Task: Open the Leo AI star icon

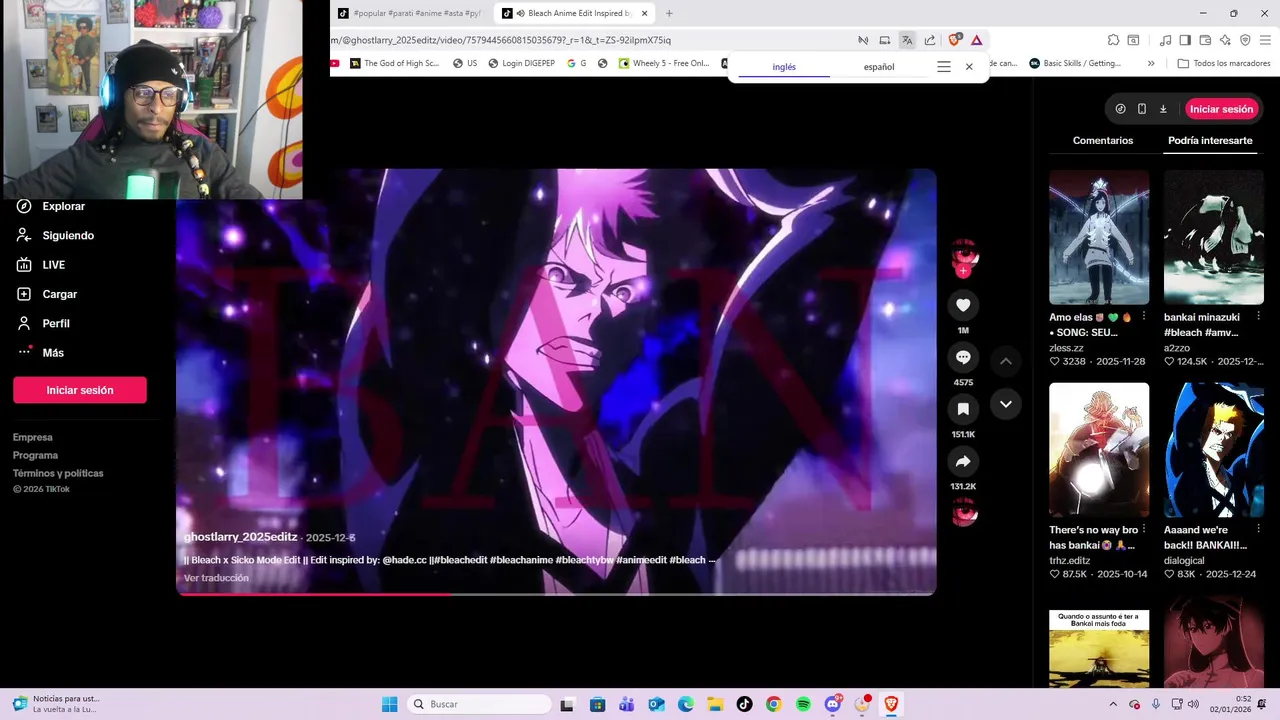Action: point(1226,40)
